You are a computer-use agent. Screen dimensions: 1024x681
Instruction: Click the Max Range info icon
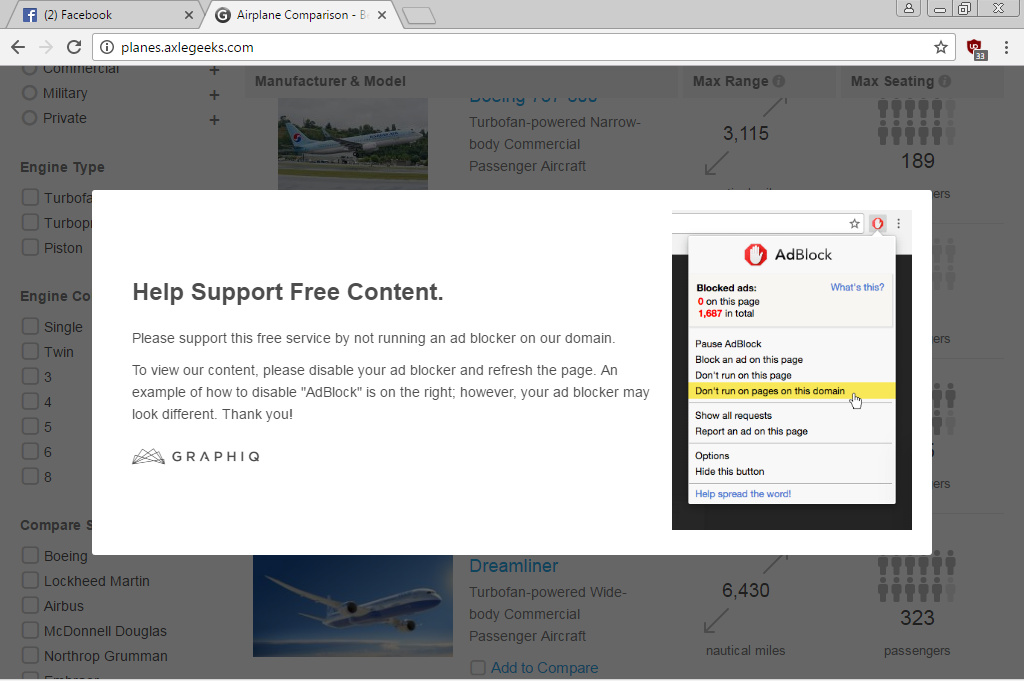coord(778,81)
